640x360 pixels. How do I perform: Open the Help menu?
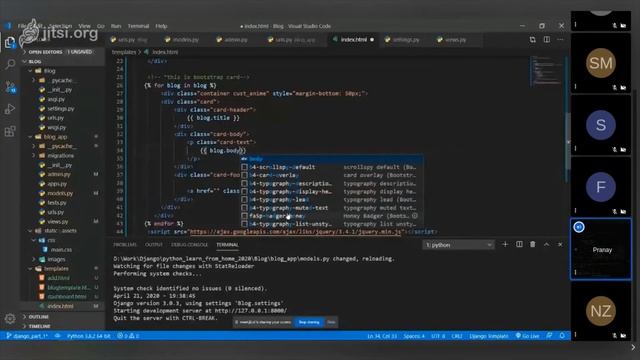pyautogui.click(x=161, y=26)
